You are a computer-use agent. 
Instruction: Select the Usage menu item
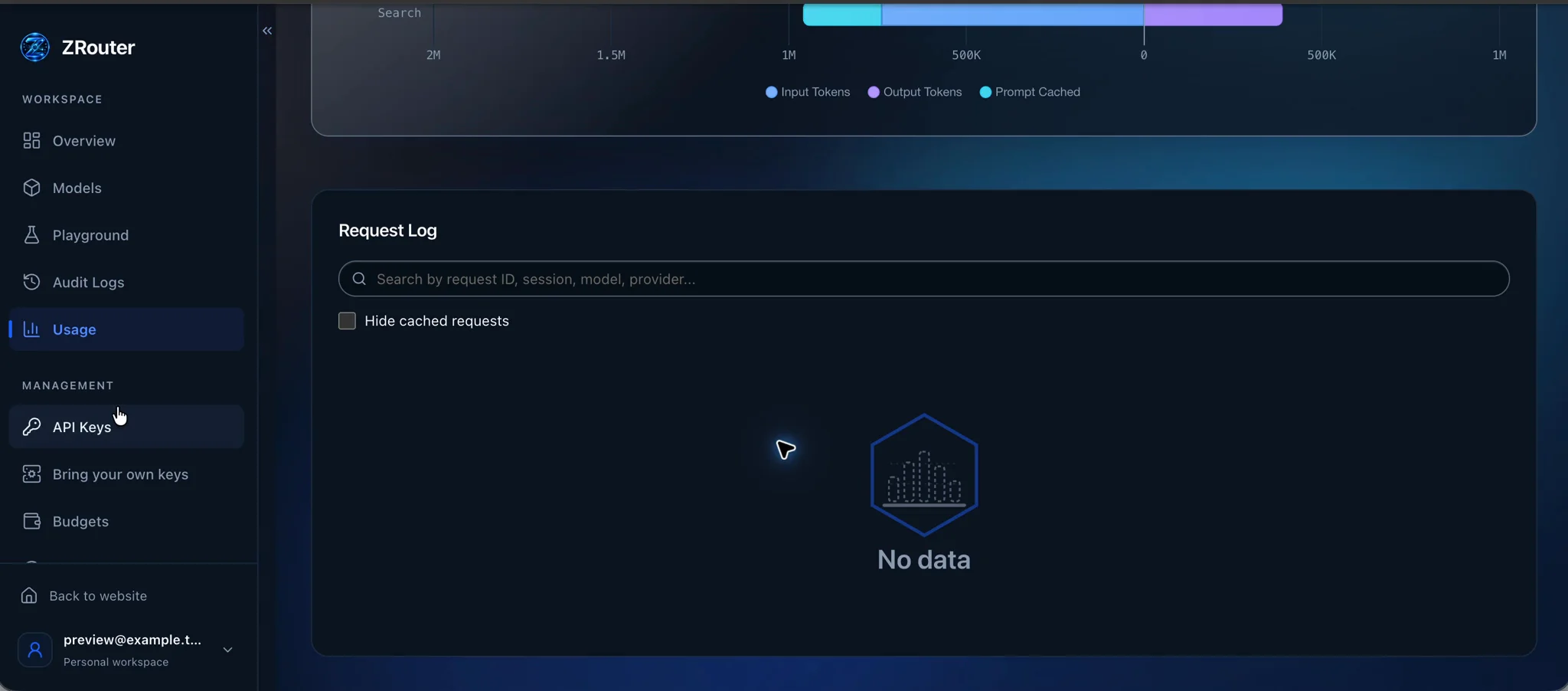coord(126,329)
